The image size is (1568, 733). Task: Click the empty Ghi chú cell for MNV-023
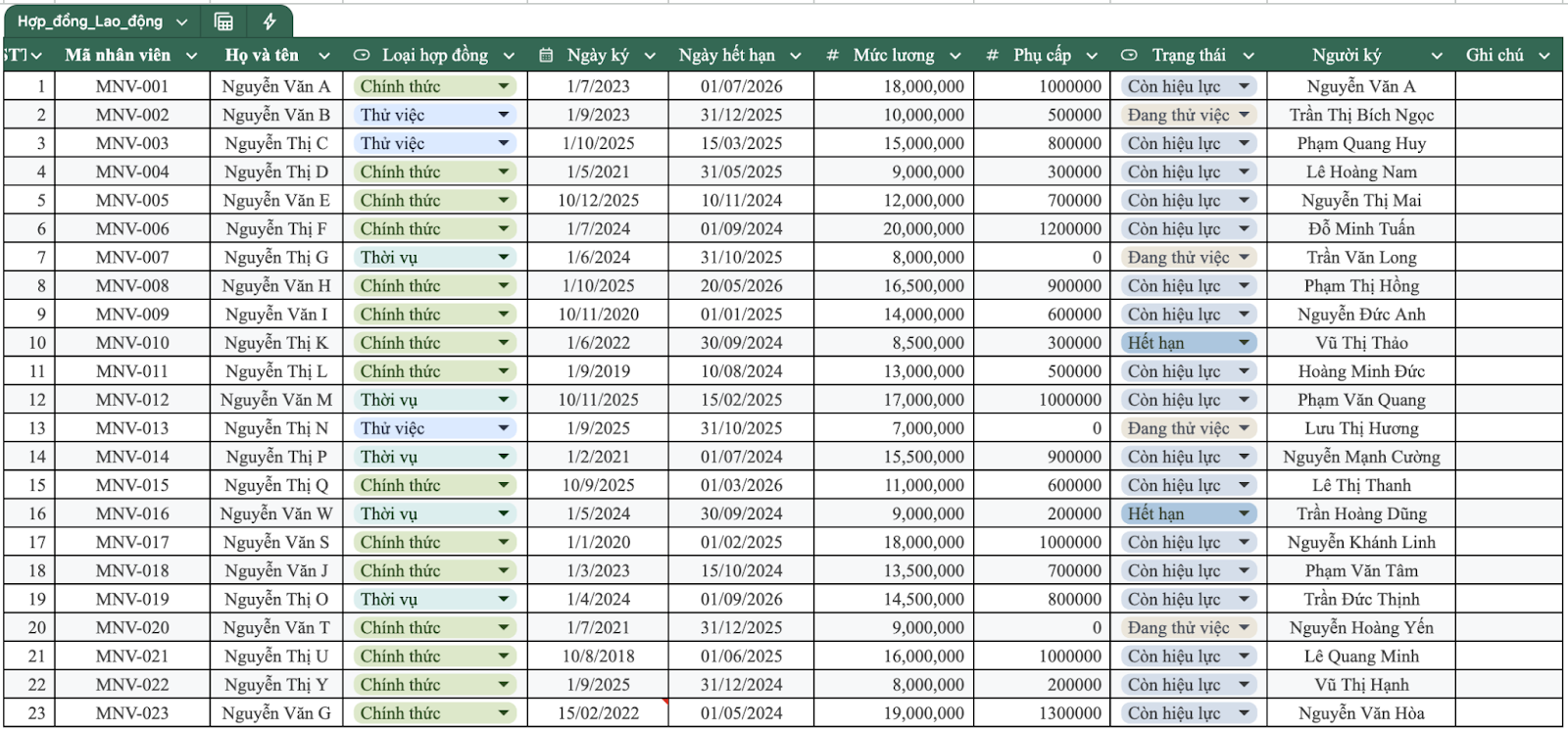(1508, 713)
